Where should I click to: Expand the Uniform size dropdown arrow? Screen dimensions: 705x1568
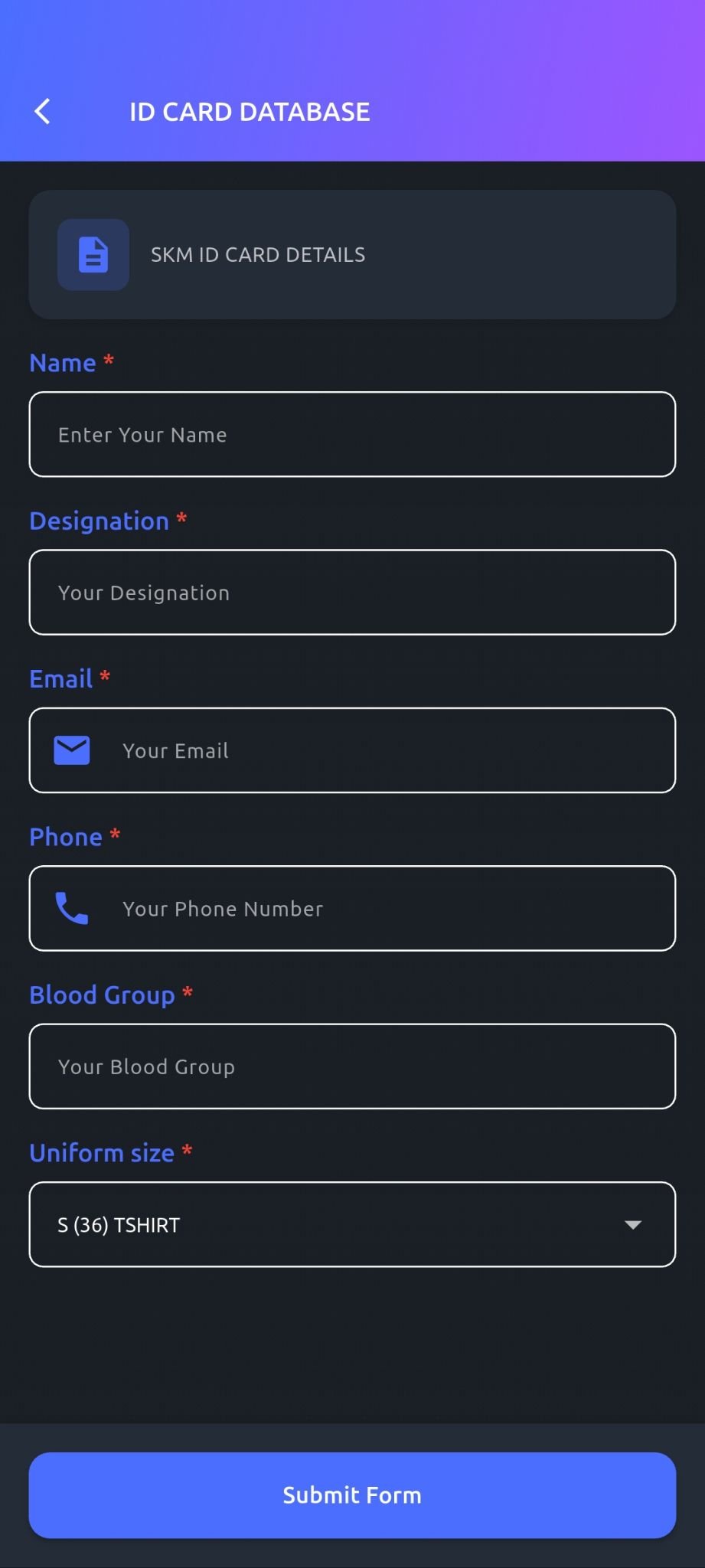(632, 1225)
